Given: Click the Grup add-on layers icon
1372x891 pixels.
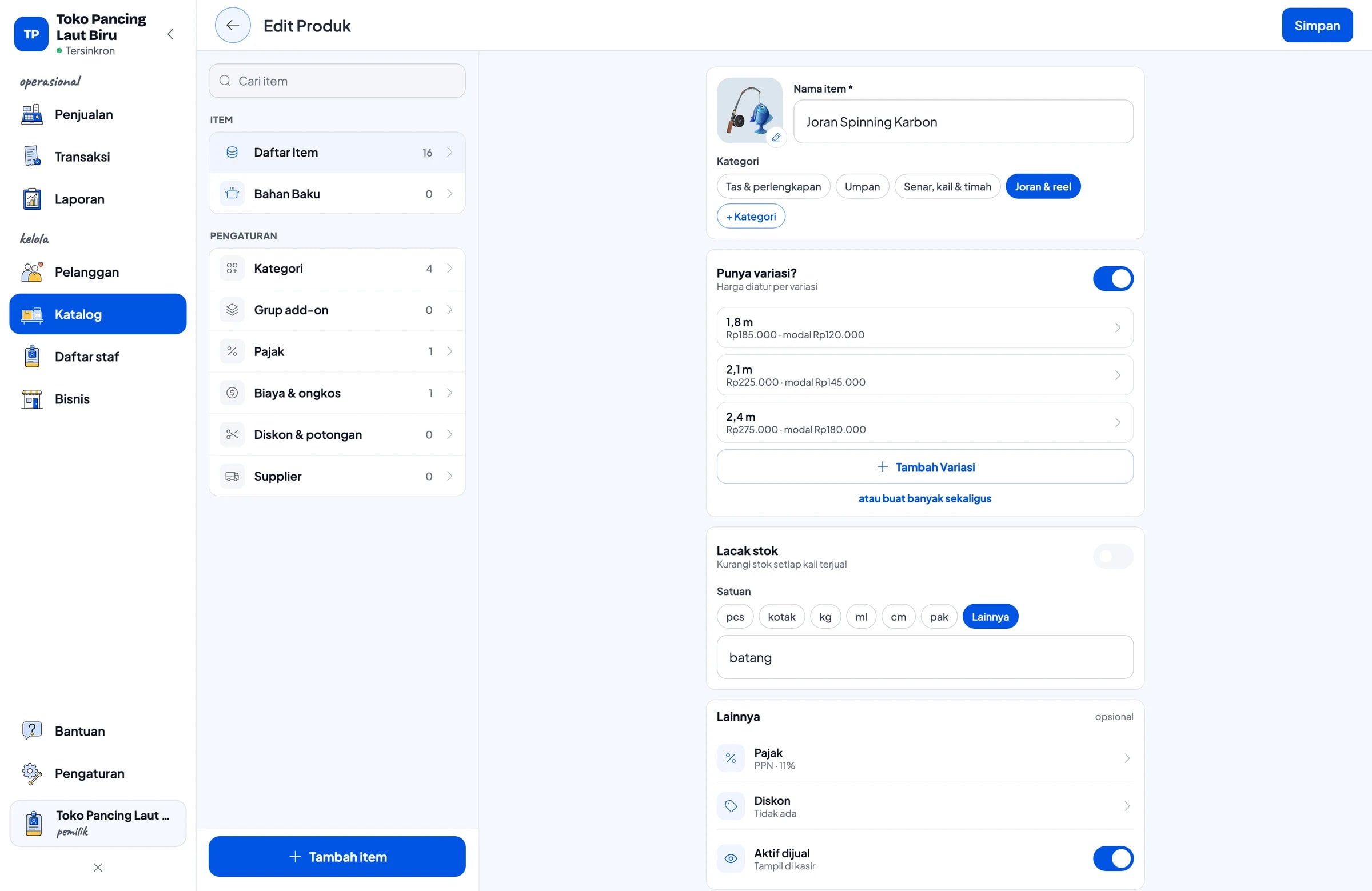Looking at the screenshot, I should [x=232, y=310].
